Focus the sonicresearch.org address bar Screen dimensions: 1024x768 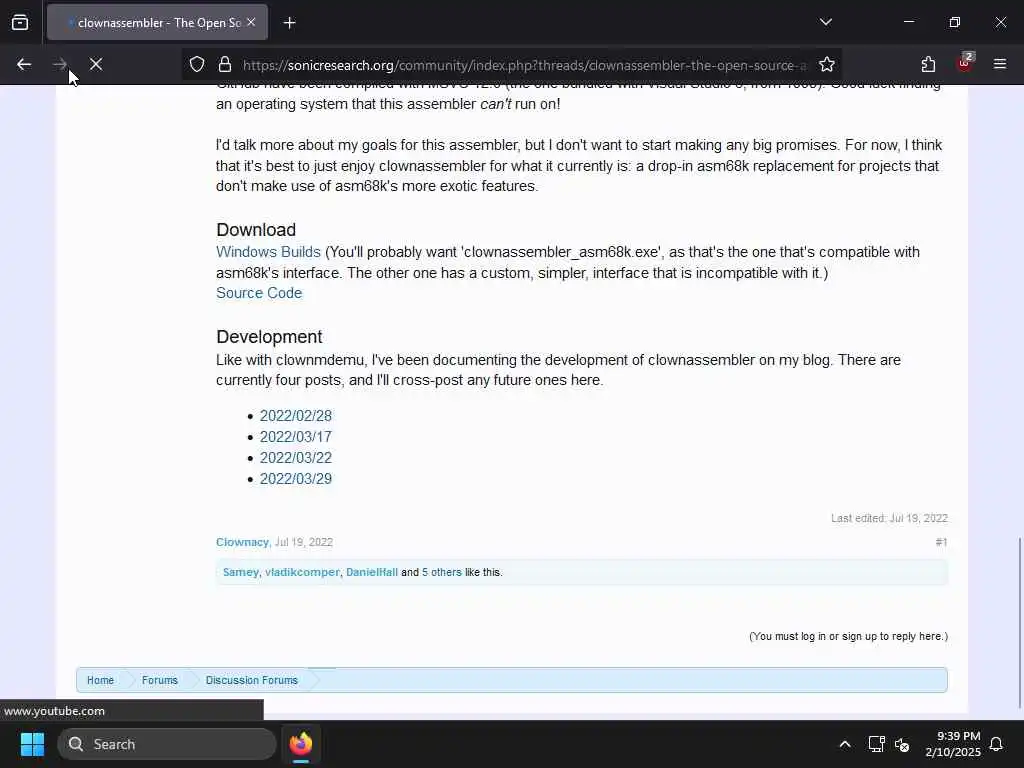click(524, 65)
